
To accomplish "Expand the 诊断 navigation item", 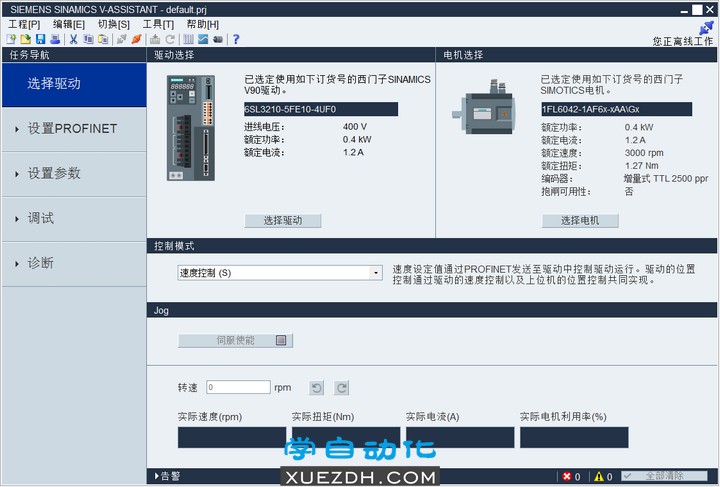I will [73, 264].
